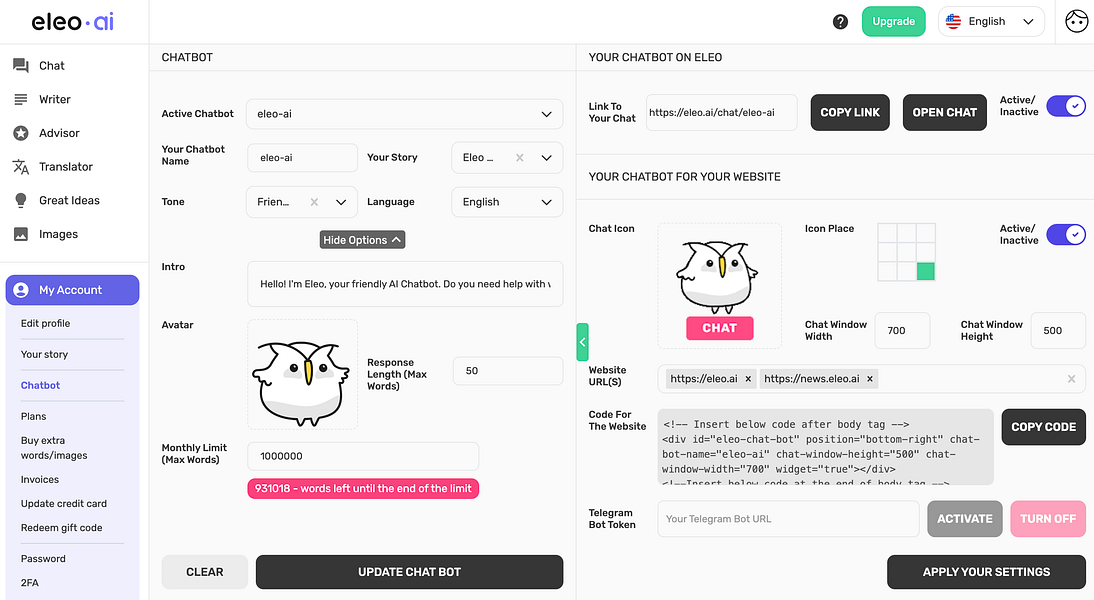The image size is (1094, 600).
Task: Click the help question mark icon
Action: 840,20
